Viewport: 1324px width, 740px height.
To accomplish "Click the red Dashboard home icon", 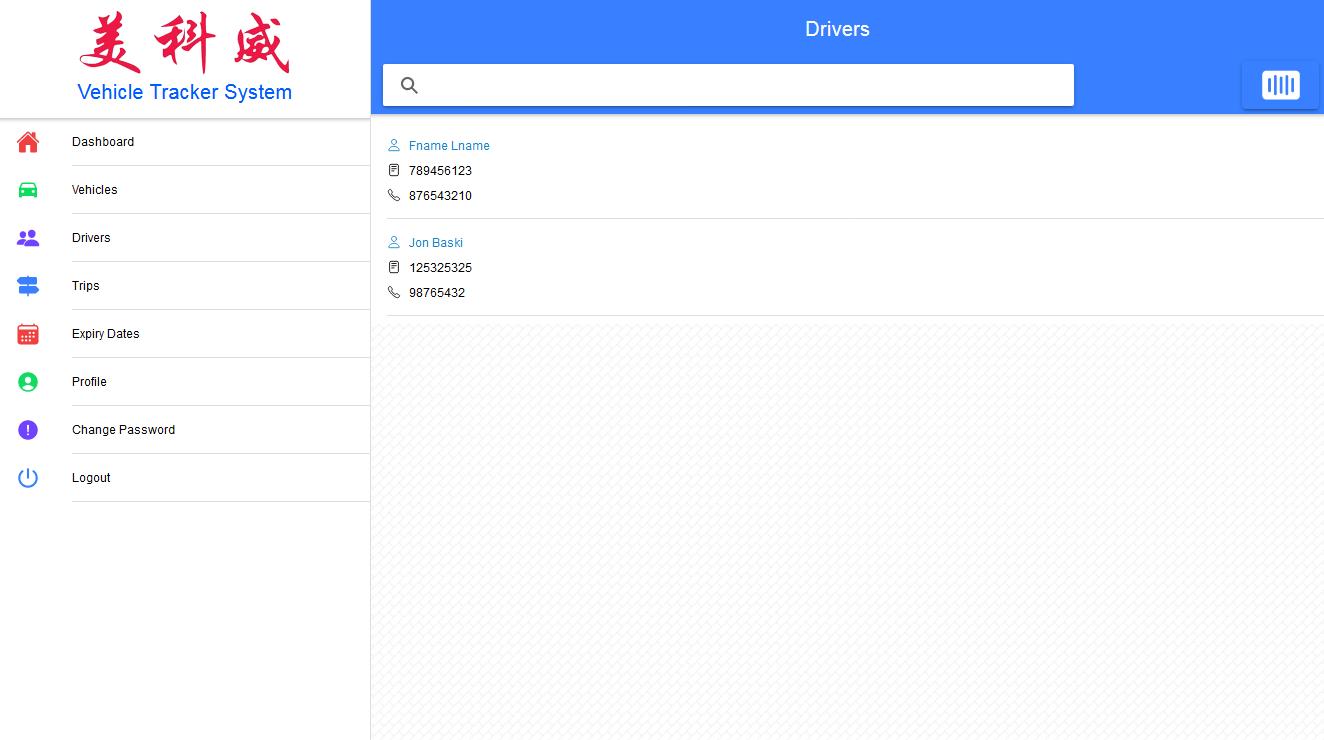I will pos(28,142).
